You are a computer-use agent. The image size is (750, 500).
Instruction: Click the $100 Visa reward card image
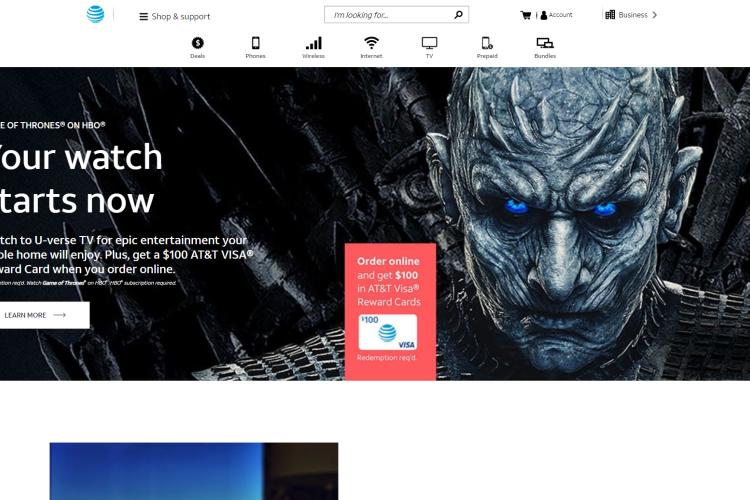point(387,332)
